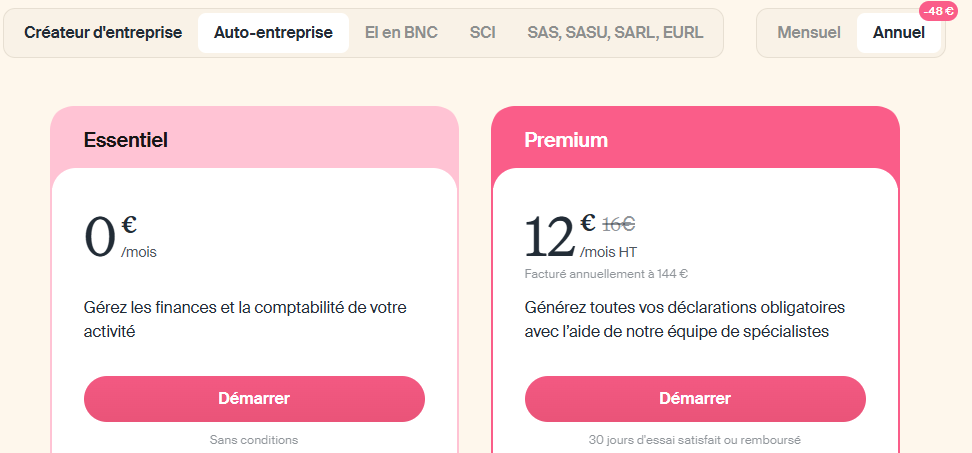Choose the SCI tab
Screen dimensions: 972x453
[482, 33]
